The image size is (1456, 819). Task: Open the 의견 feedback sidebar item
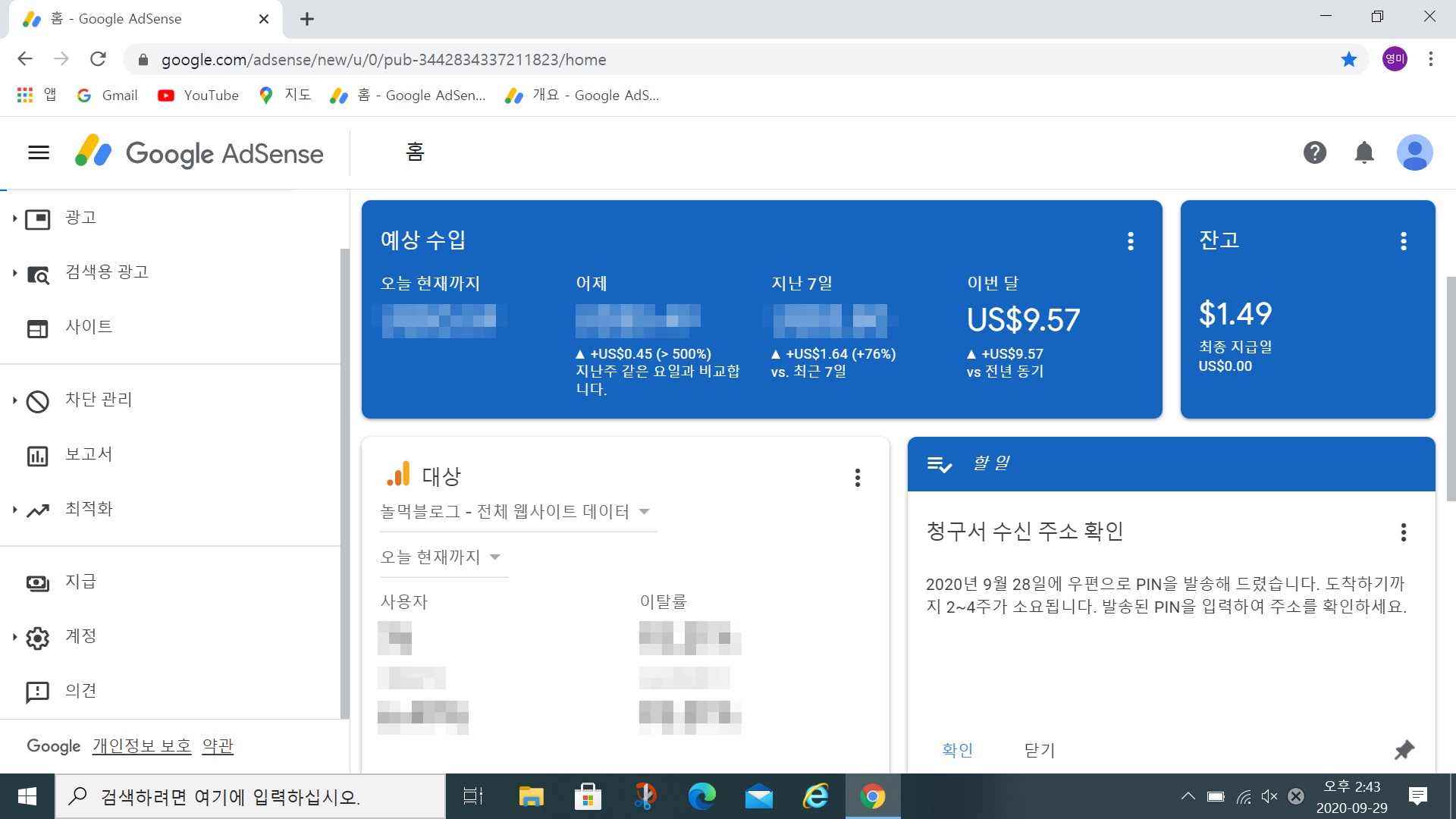tap(80, 691)
